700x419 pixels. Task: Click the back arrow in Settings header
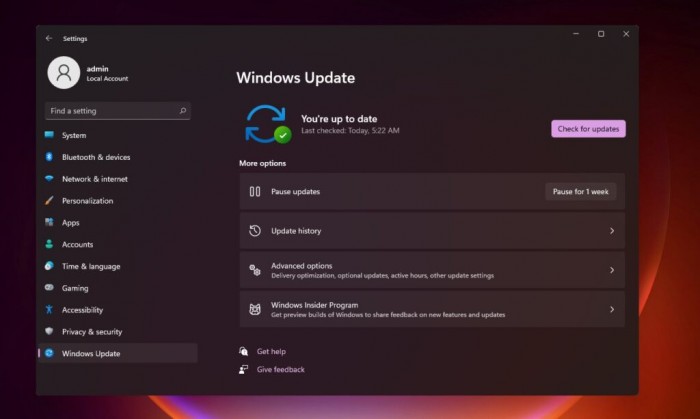point(49,38)
